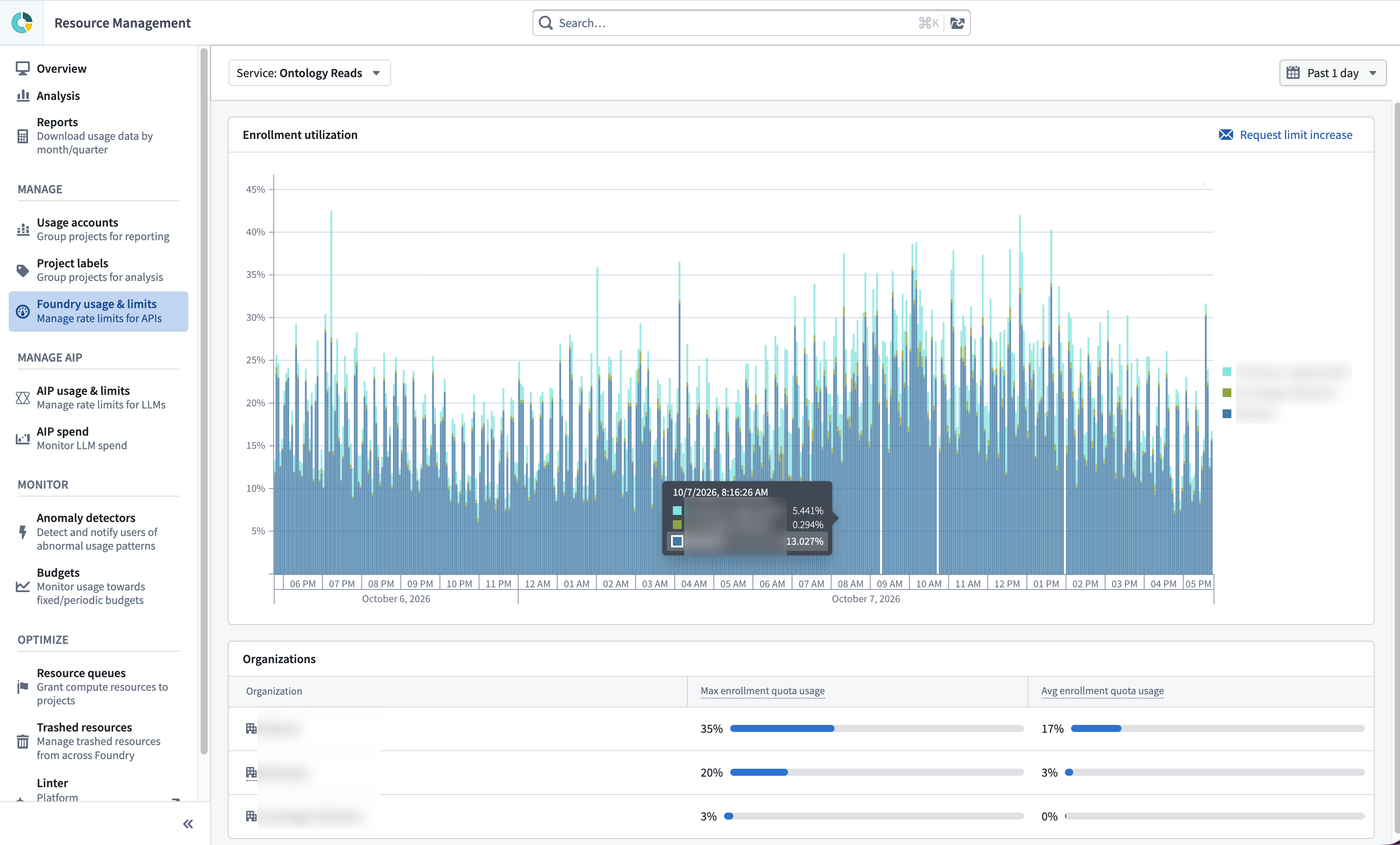This screenshot has width=1400, height=845.
Task: Open Budgets in the Monitor section
Action: point(98,586)
